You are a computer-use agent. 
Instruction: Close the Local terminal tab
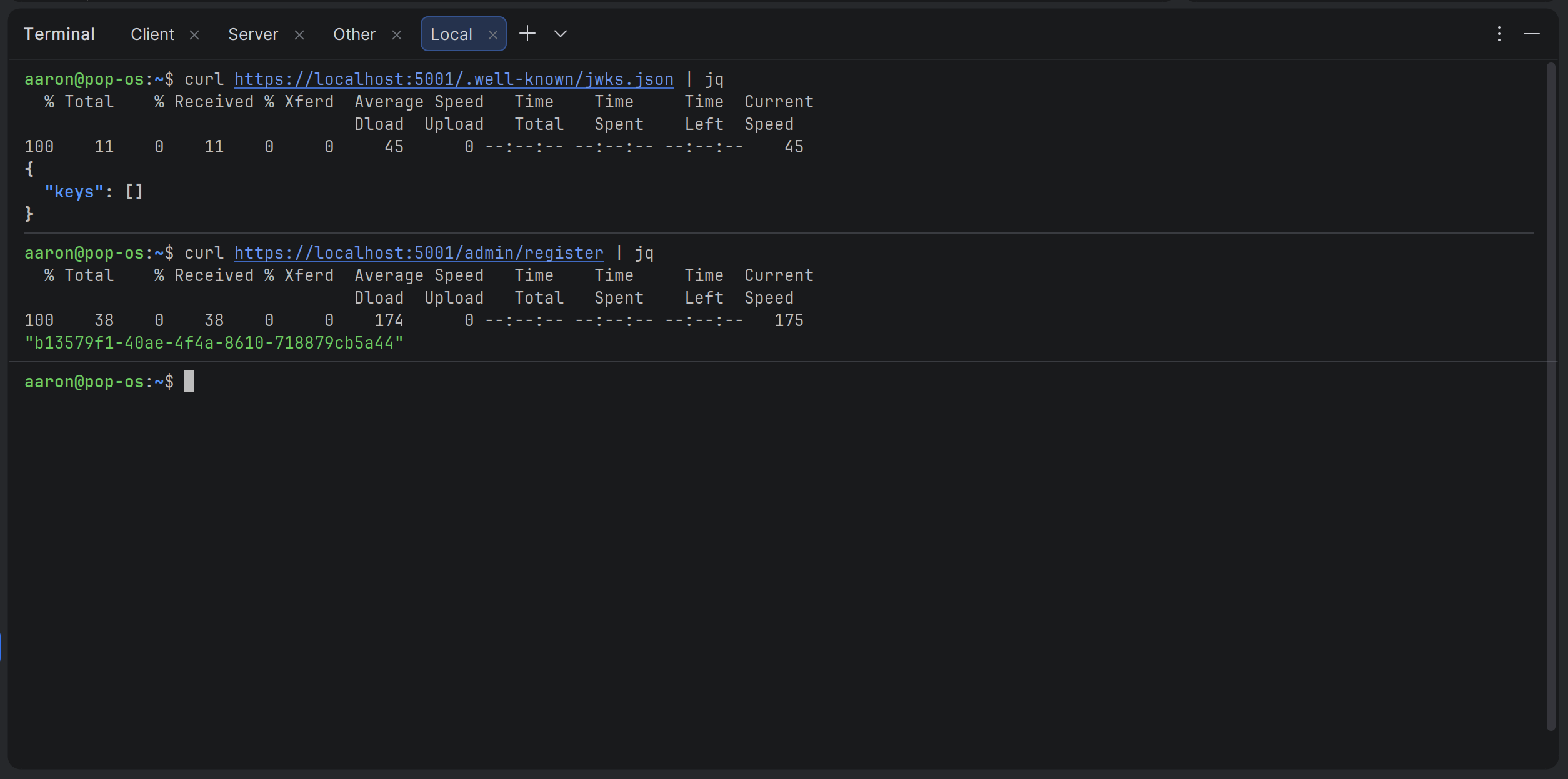click(493, 35)
